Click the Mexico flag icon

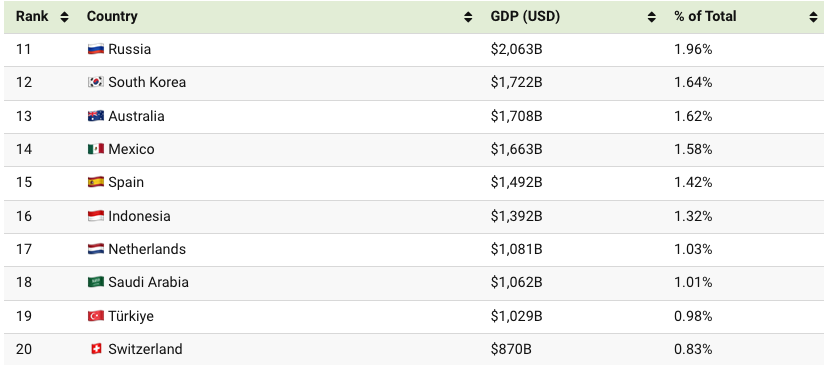pyautogui.click(x=96, y=149)
